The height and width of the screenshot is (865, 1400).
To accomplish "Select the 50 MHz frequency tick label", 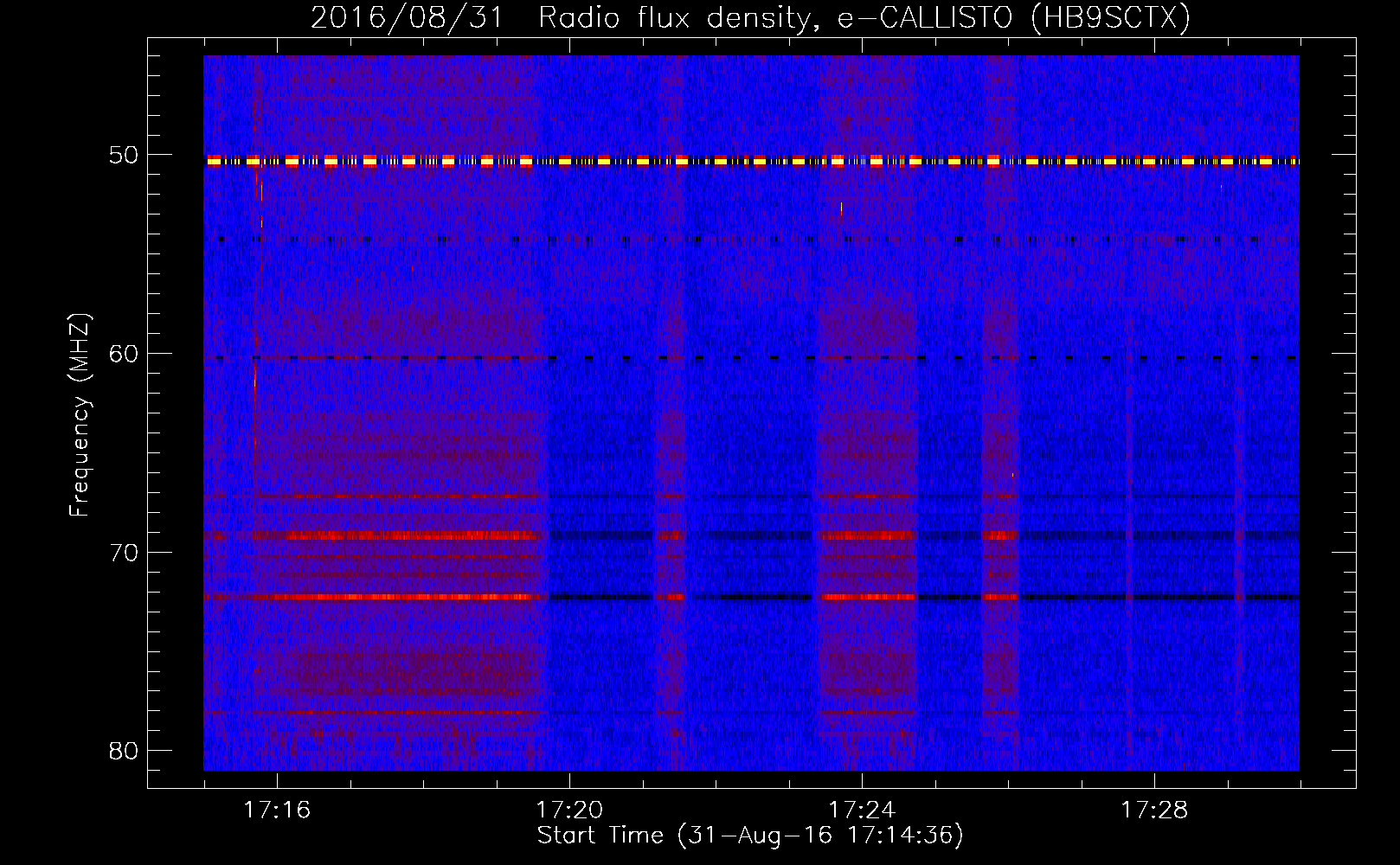I will [124, 155].
